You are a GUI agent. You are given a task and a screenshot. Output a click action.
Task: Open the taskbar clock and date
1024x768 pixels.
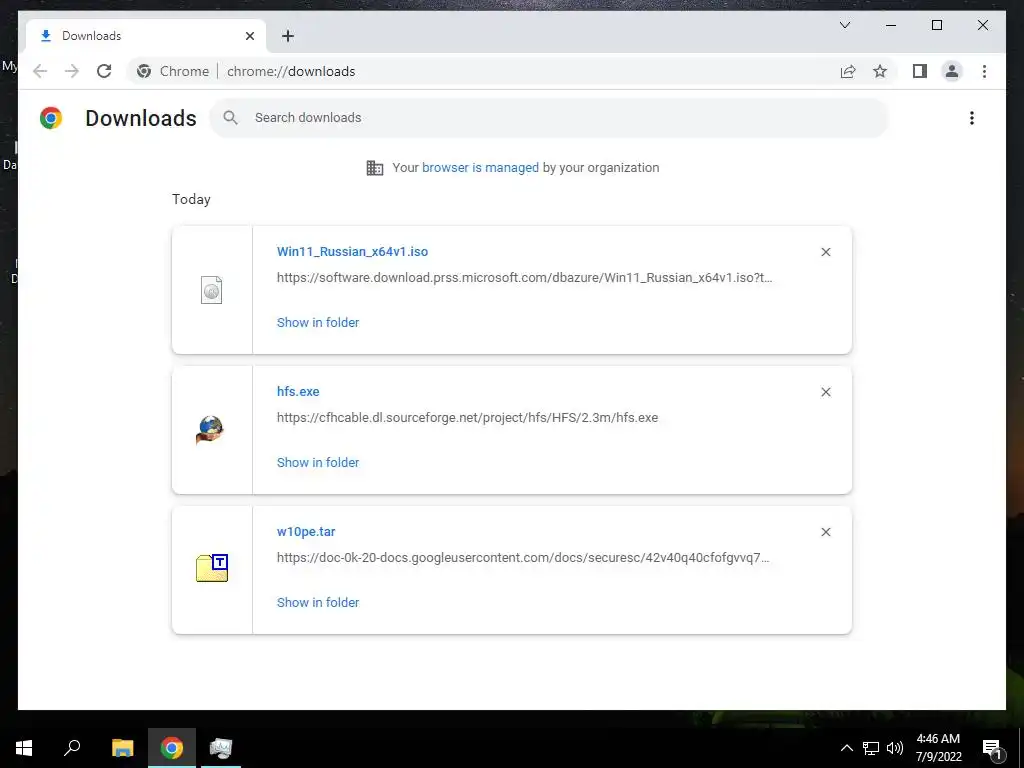point(938,748)
